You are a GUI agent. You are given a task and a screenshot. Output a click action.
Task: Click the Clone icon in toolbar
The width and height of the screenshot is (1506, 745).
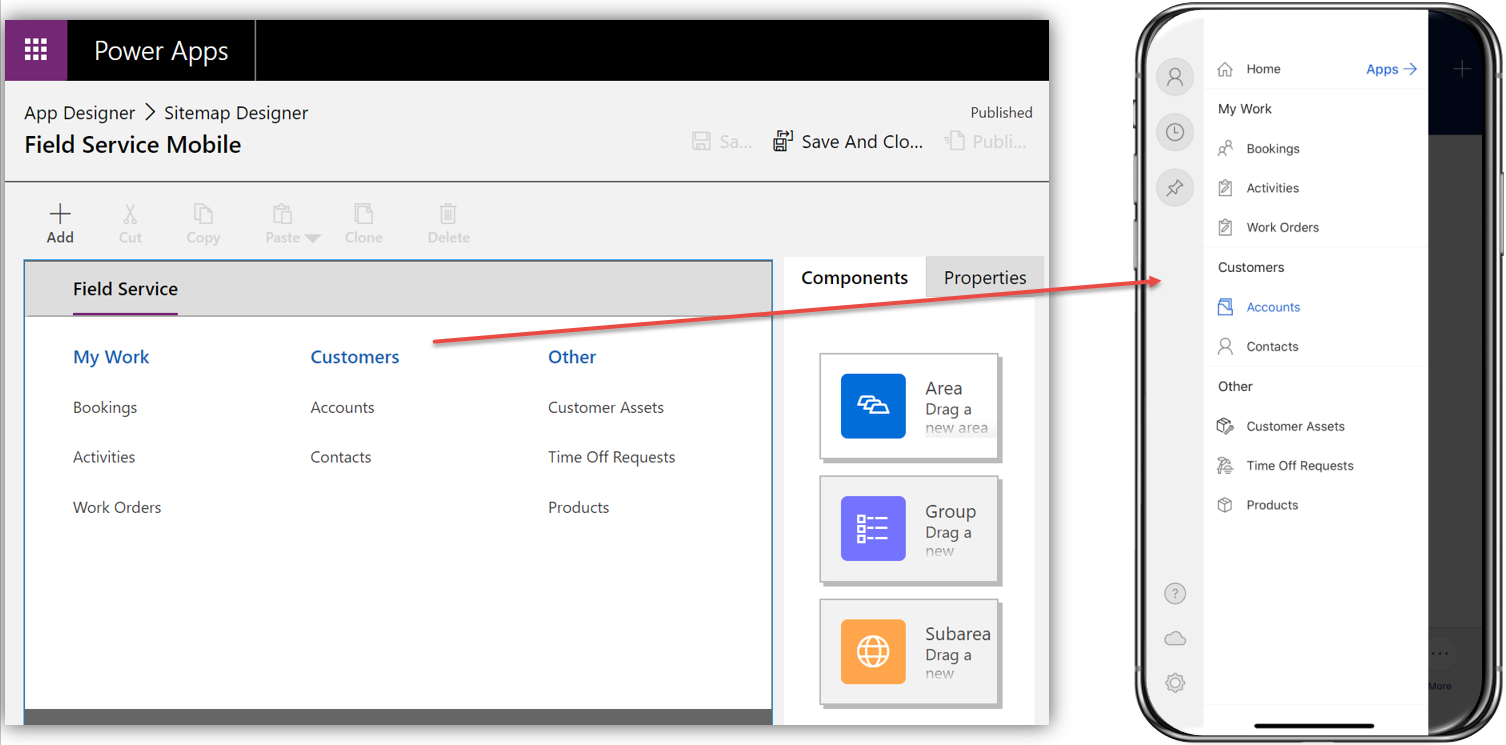pos(363,214)
